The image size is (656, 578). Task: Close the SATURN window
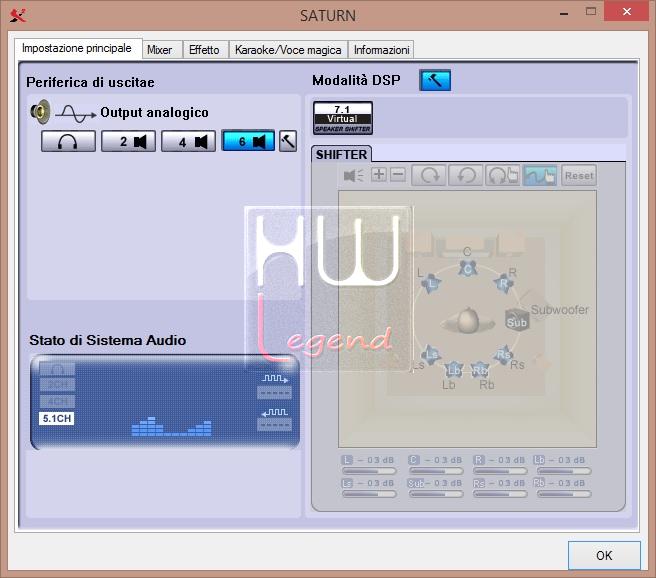(627, 11)
